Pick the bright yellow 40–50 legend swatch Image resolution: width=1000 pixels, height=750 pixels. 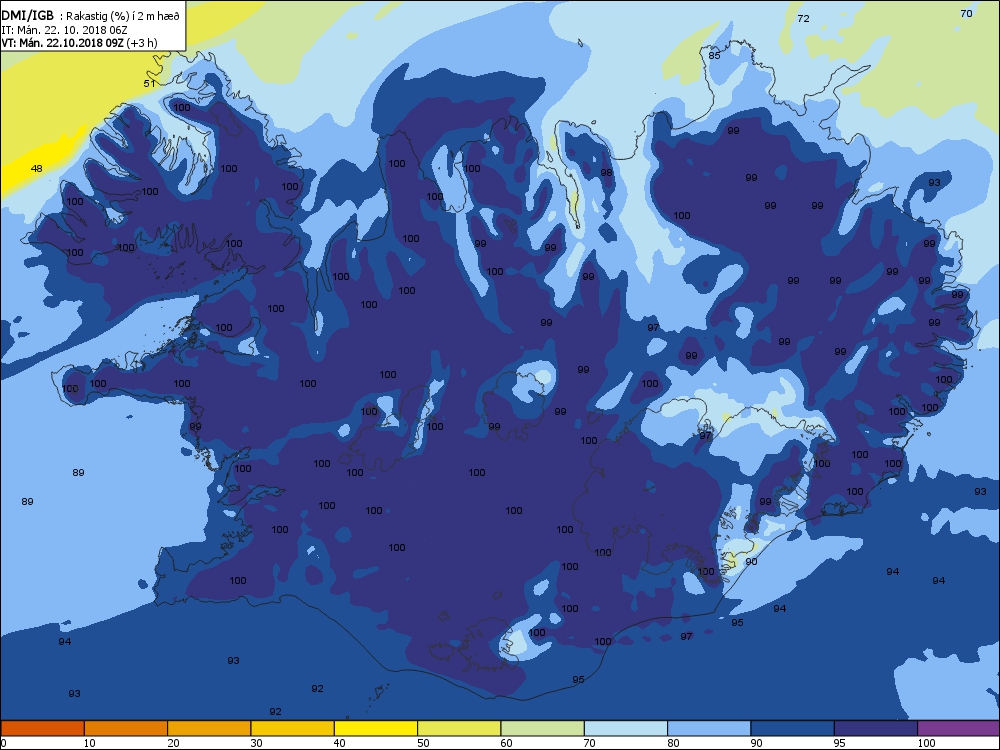(x=376, y=728)
